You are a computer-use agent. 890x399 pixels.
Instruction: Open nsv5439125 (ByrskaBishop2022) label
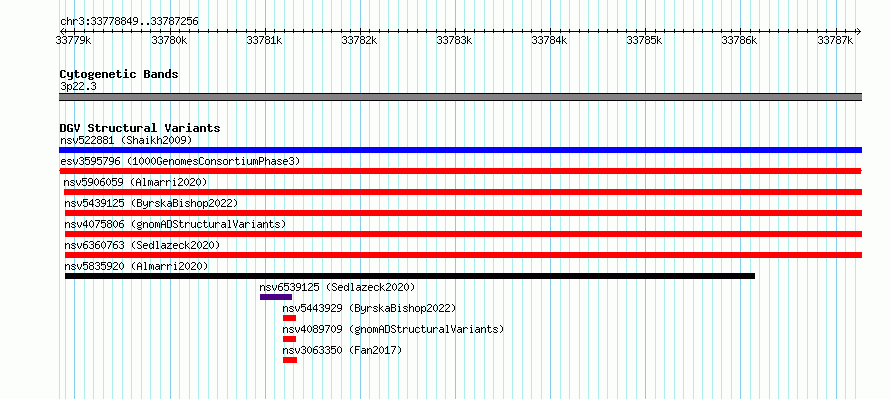151,203
